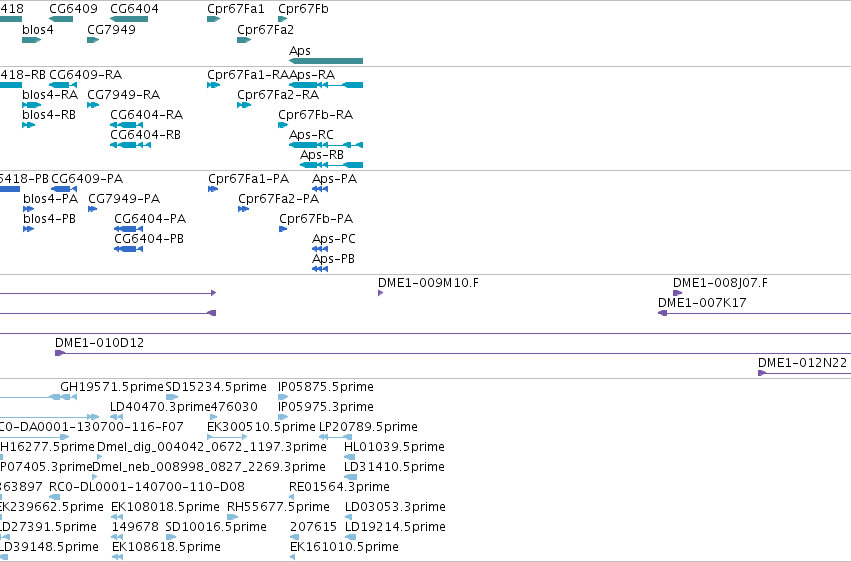Open transcript CG6409-RA
This screenshot has width=851, height=562.
pos(62,85)
